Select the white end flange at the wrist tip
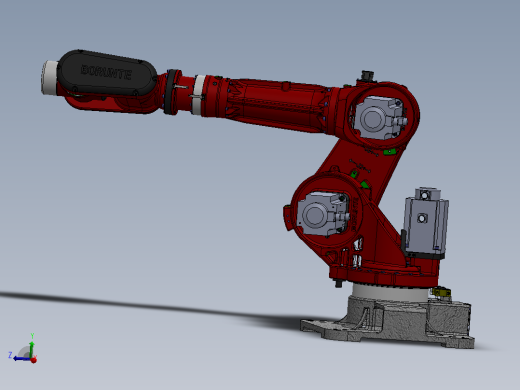Viewport: 520px width, 390px height. [49, 77]
